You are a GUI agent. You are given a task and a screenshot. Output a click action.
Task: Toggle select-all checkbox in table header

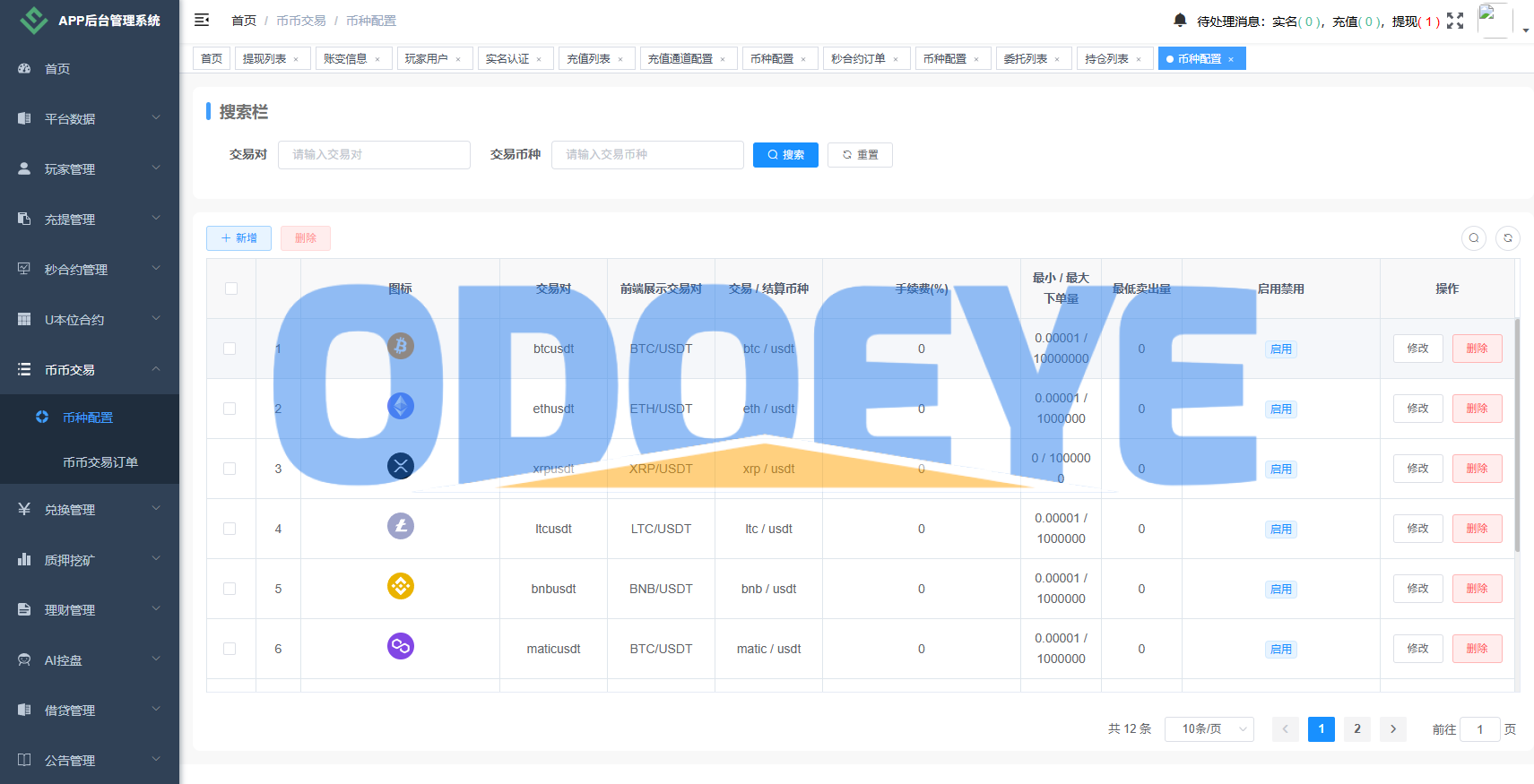231,289
